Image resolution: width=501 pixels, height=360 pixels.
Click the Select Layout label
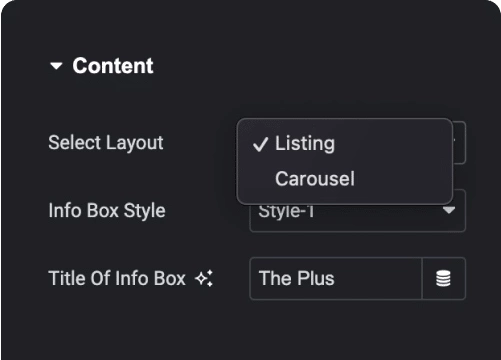point(106,143)
